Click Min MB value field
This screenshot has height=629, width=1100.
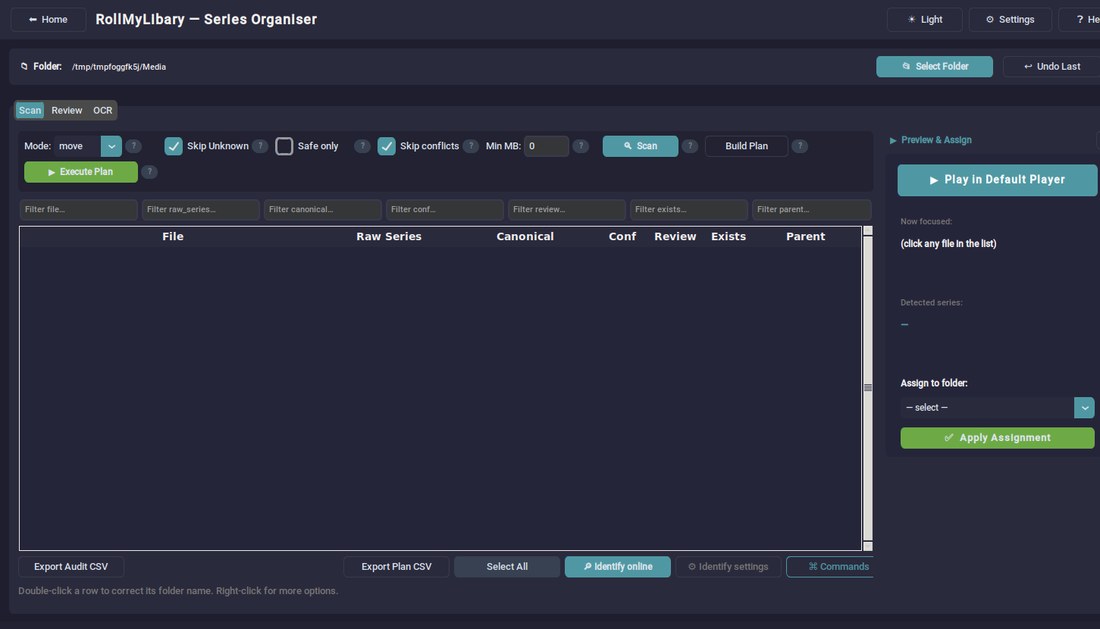(546, 146)
